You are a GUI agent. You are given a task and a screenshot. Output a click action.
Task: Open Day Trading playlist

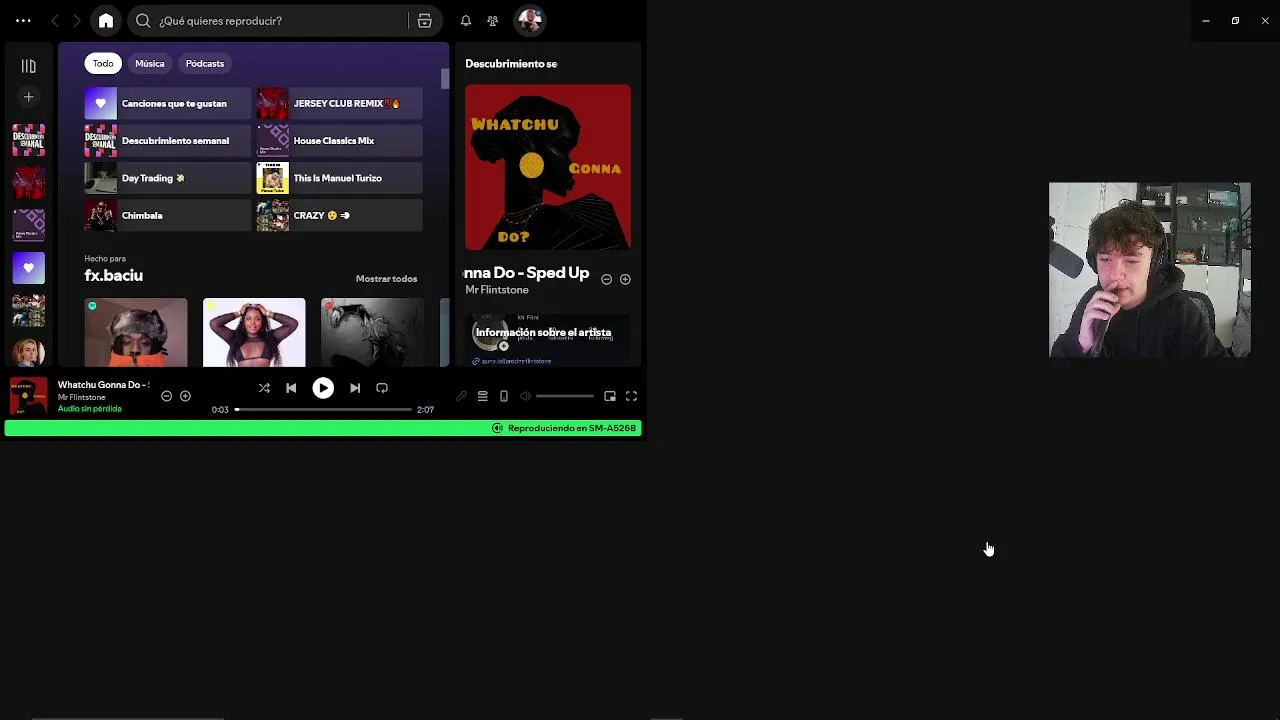point(167,178)
